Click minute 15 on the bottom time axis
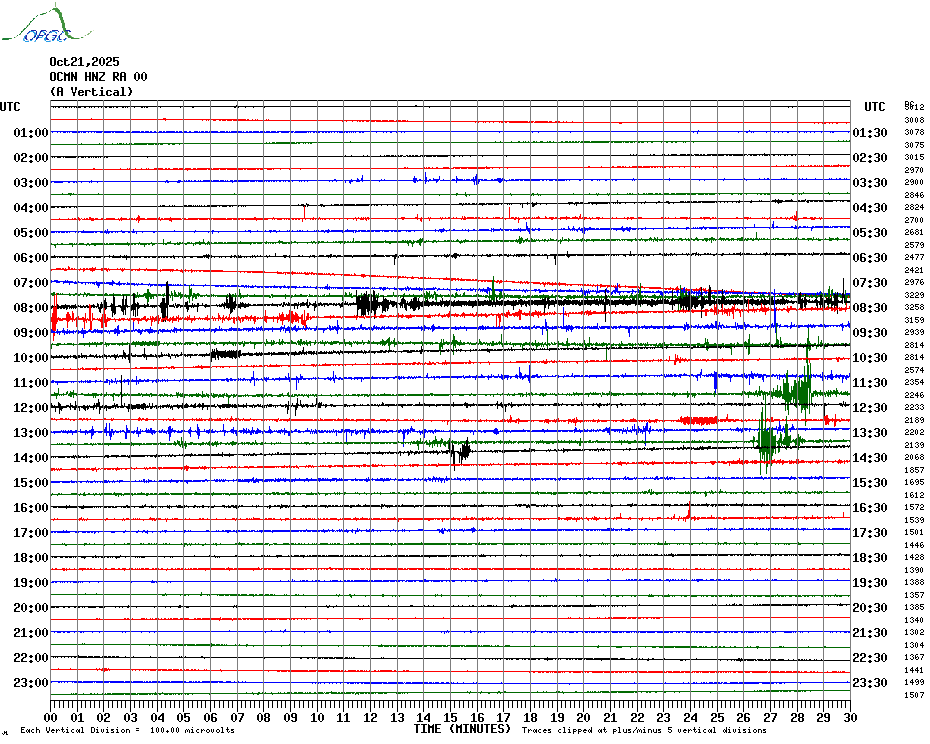This screenshot has height=744, width=930. (450, 717)
